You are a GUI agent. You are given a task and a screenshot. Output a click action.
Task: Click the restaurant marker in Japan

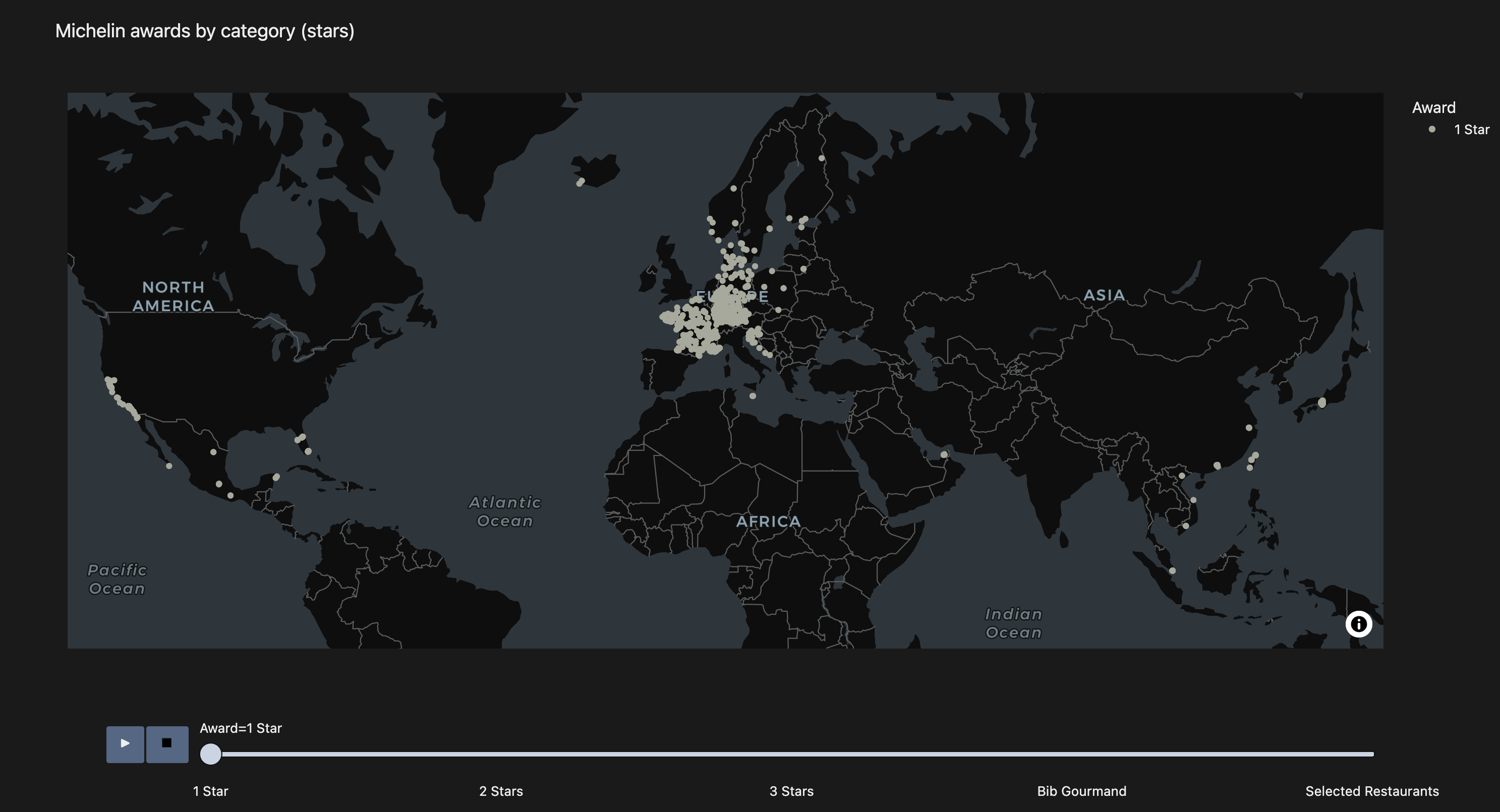coord(1322,402)
